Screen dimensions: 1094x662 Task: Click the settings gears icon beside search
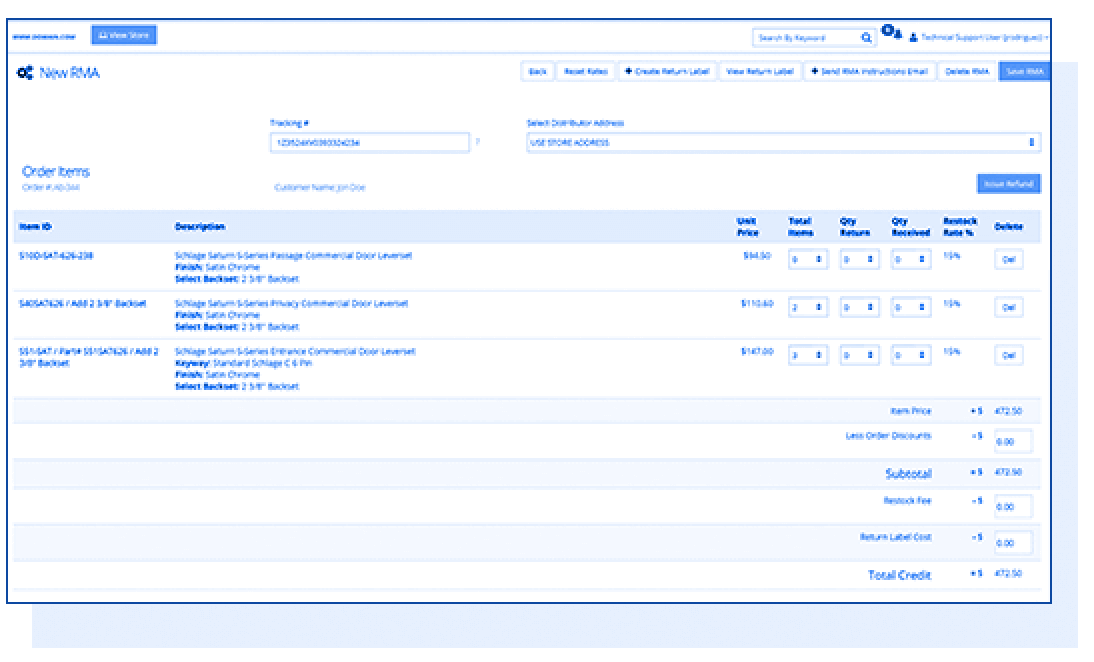click(891, 34)
